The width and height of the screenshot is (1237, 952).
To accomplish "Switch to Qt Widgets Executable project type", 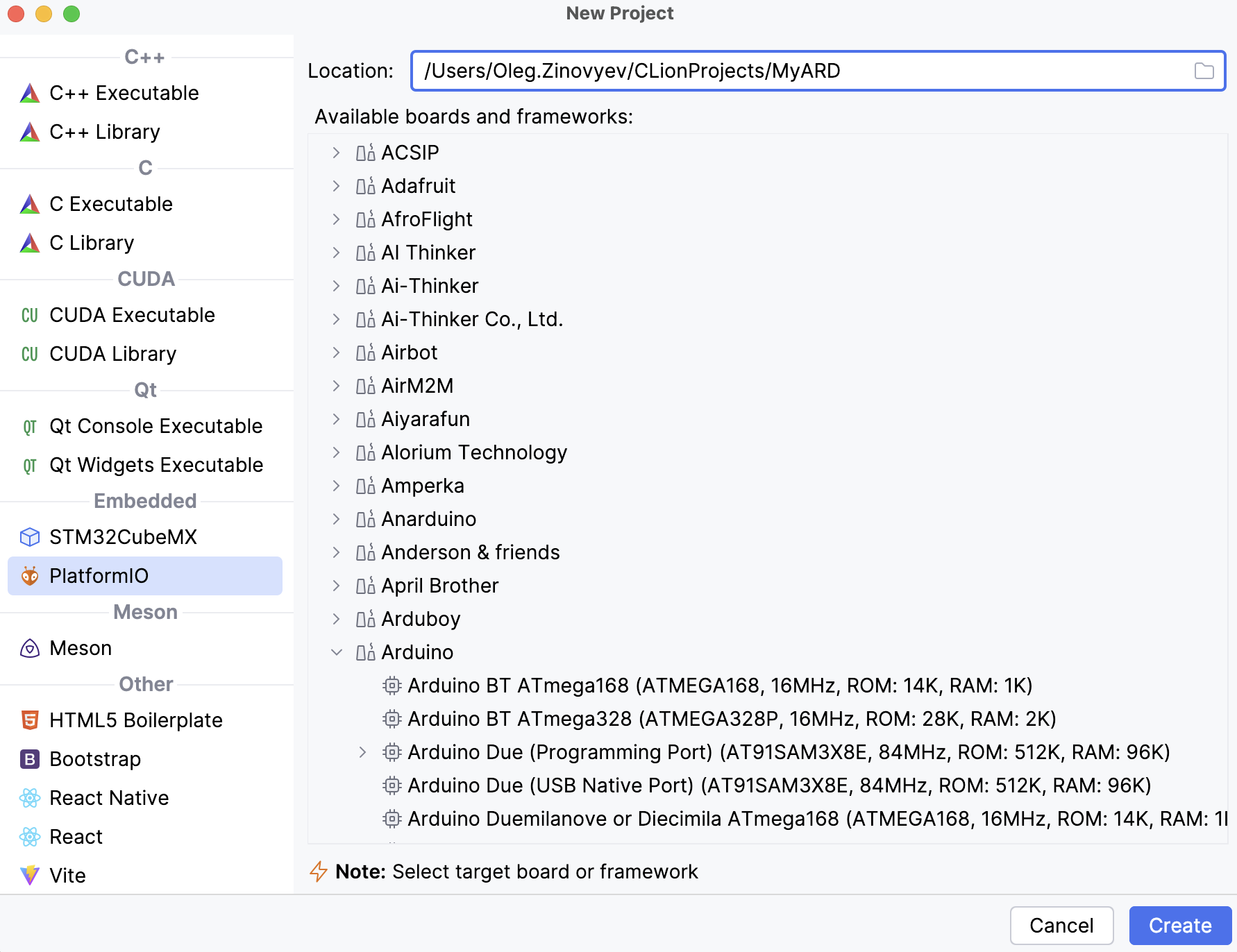I will tap(155, 465).
